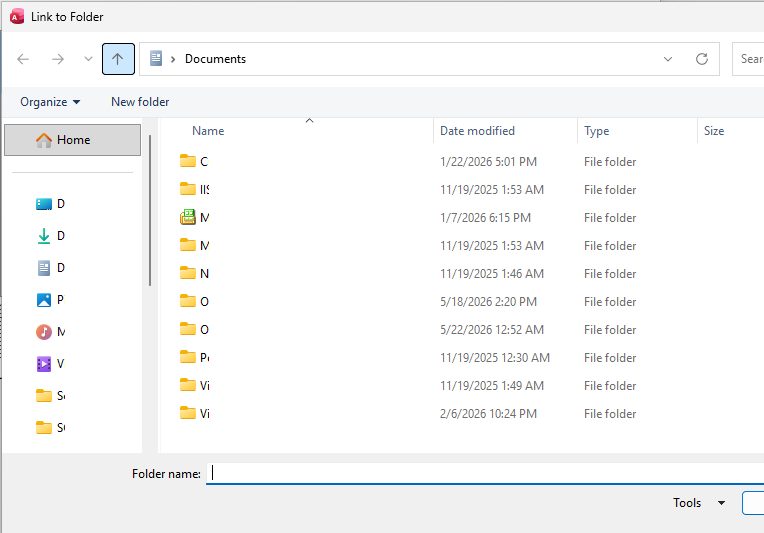
Task: Open the recent locations chevron
Action: tap(88, 59)
